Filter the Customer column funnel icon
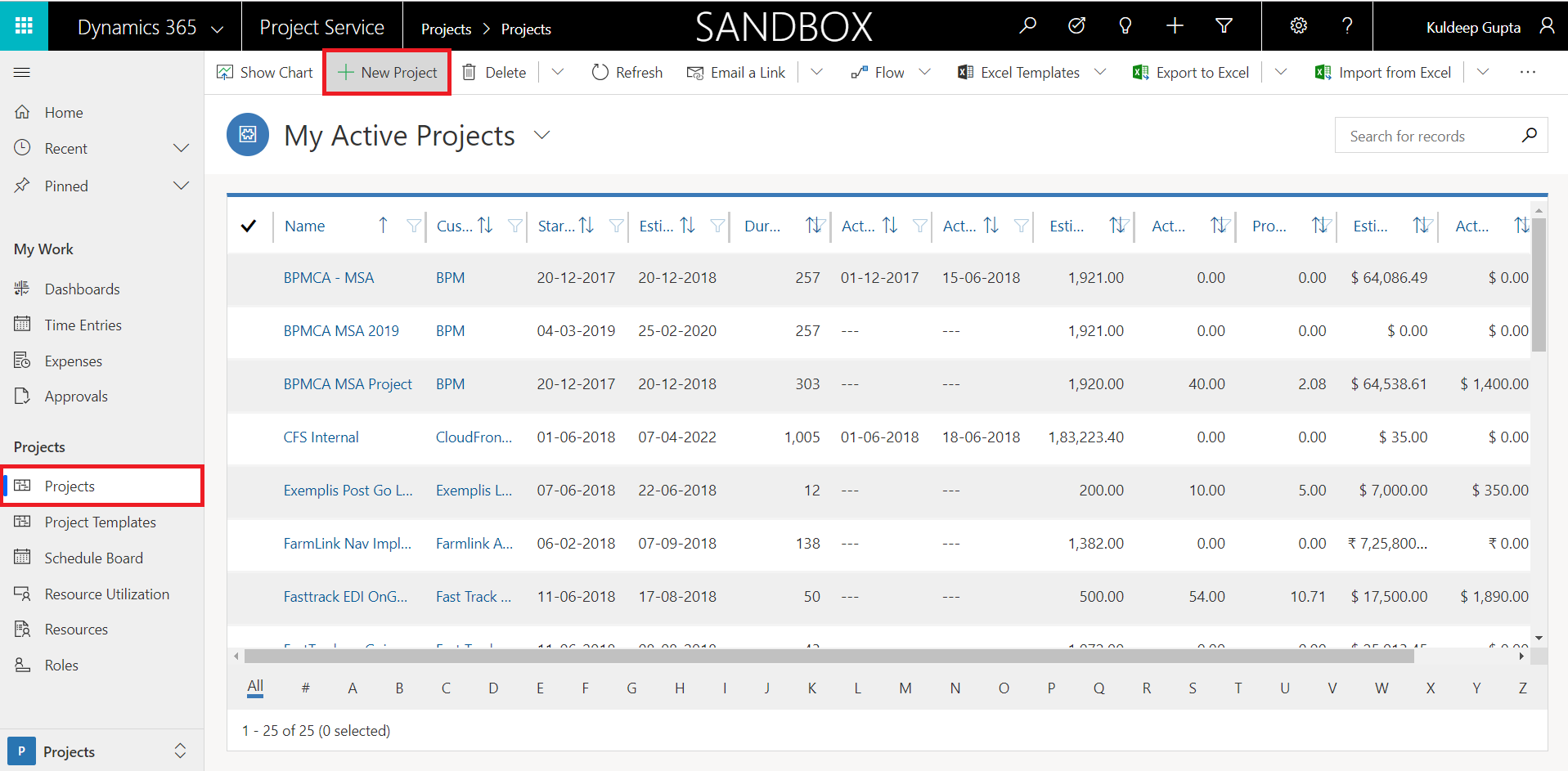Image resolution: width=1568 pixels, height=771 pixels. click(x=514, y=226)
